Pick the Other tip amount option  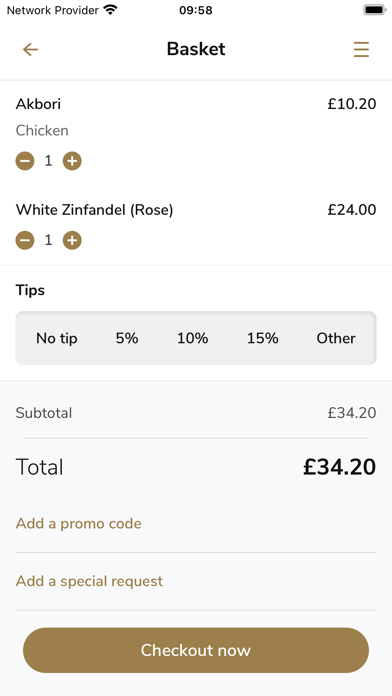pyautogui.click(x=336, y=338)
